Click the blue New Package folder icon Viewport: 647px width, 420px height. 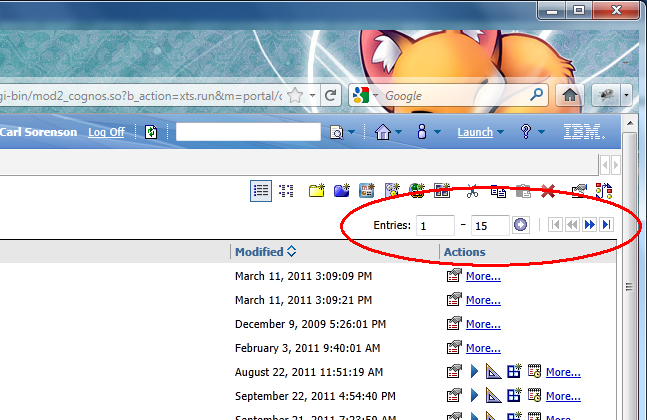pos(342,191)
